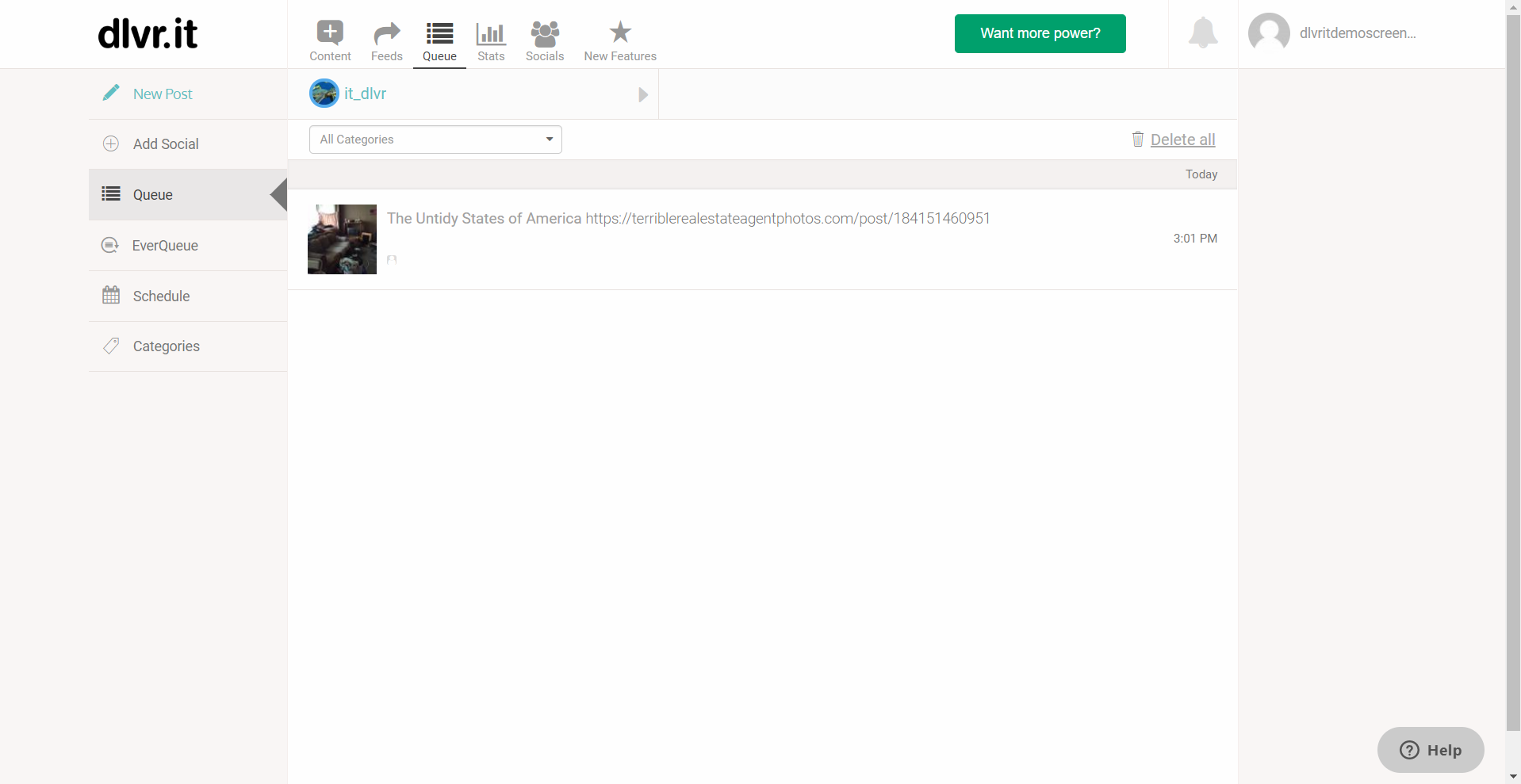1521x784 pixels.
Task: Open the Help widget button
Action: (1431, 750)
